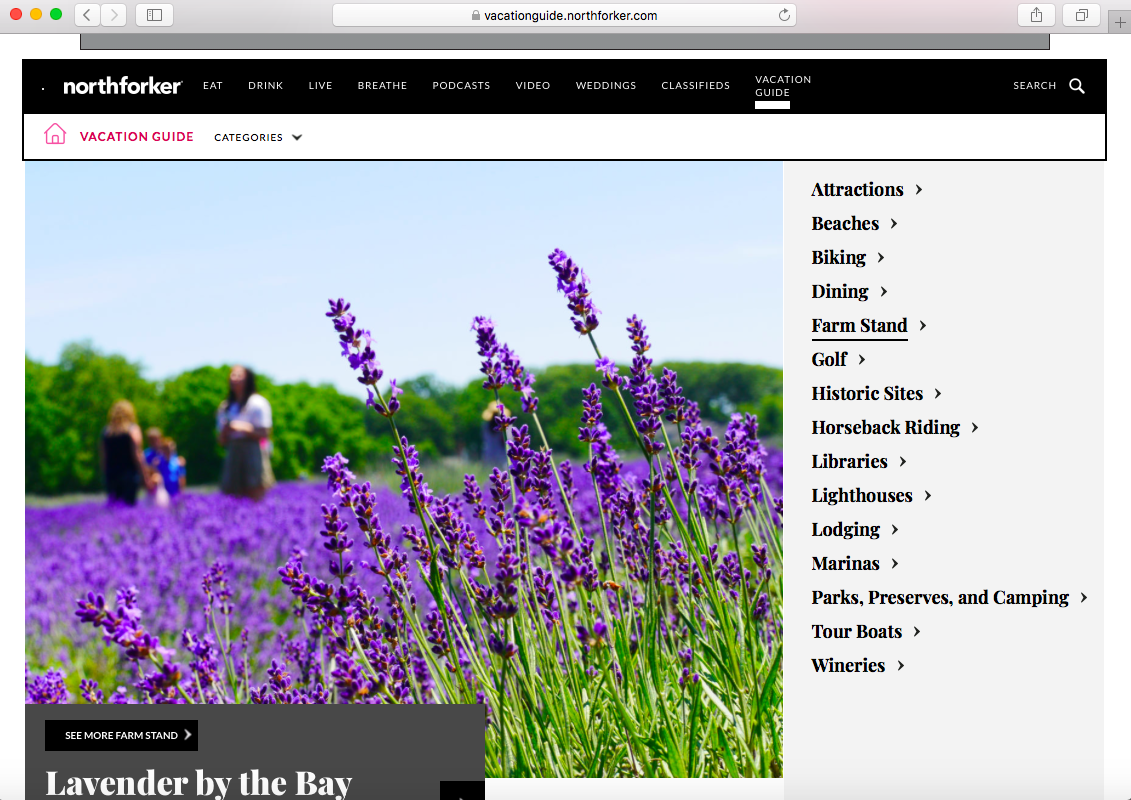Open the LIVE nav menu
Viewport: 1131px width, 800px height.
coord(320,85)
